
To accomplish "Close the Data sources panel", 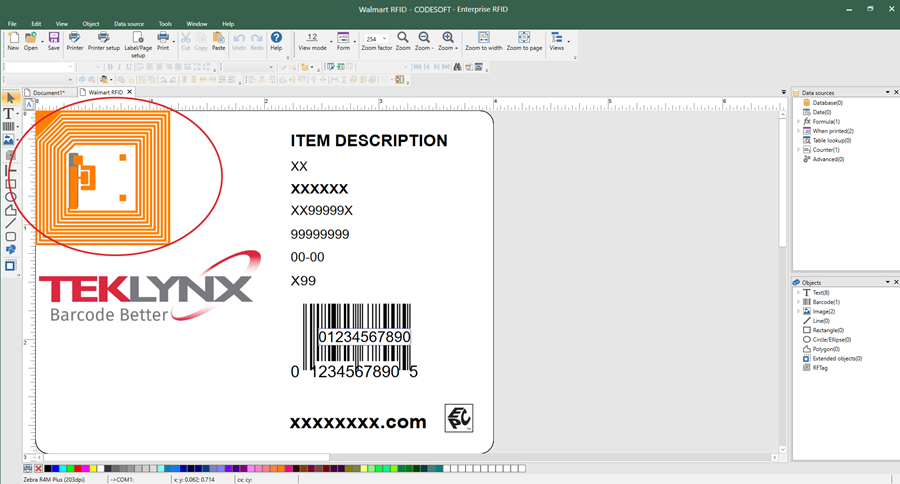I will [x=895, y=92].
